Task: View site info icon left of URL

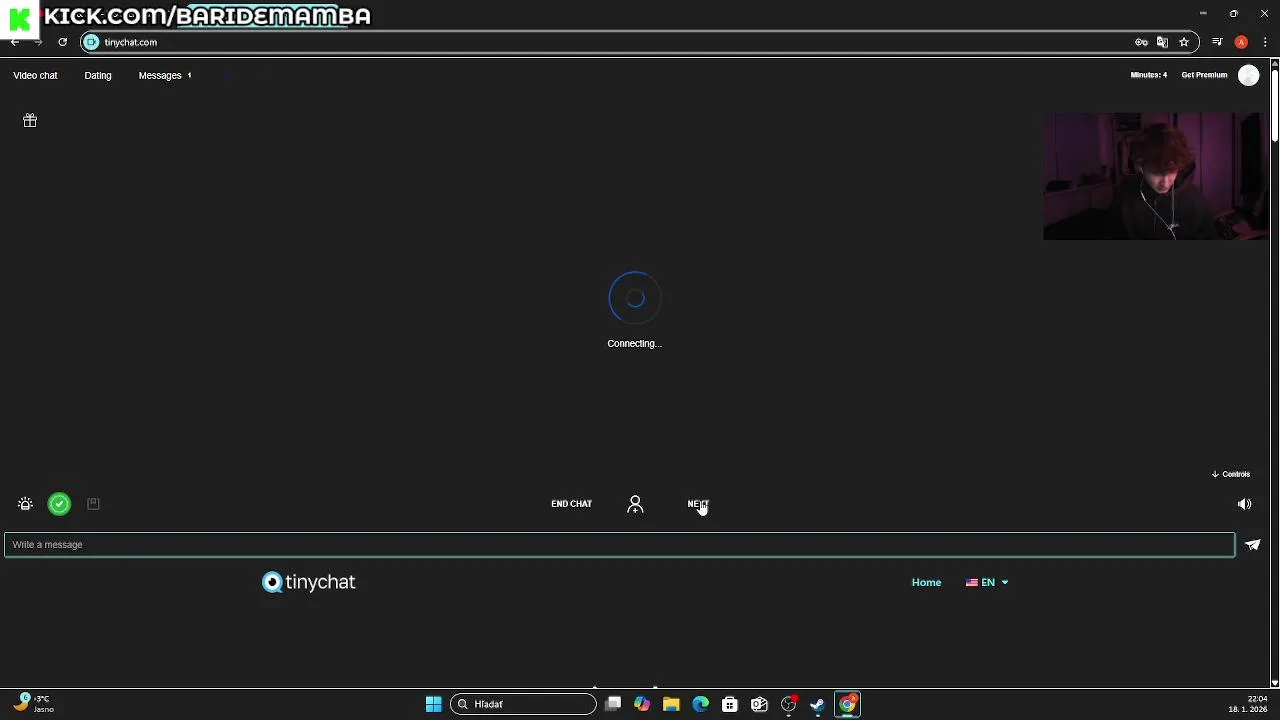Action: point(91,42)
